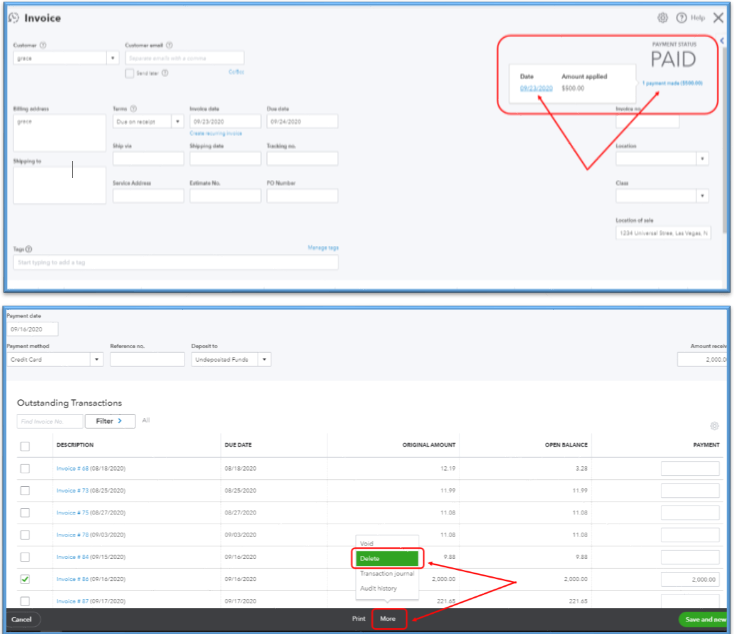The width and height of the screenshot is (734, 634).
Task: Click More in the bottom bar
Action: coord(388,619)
